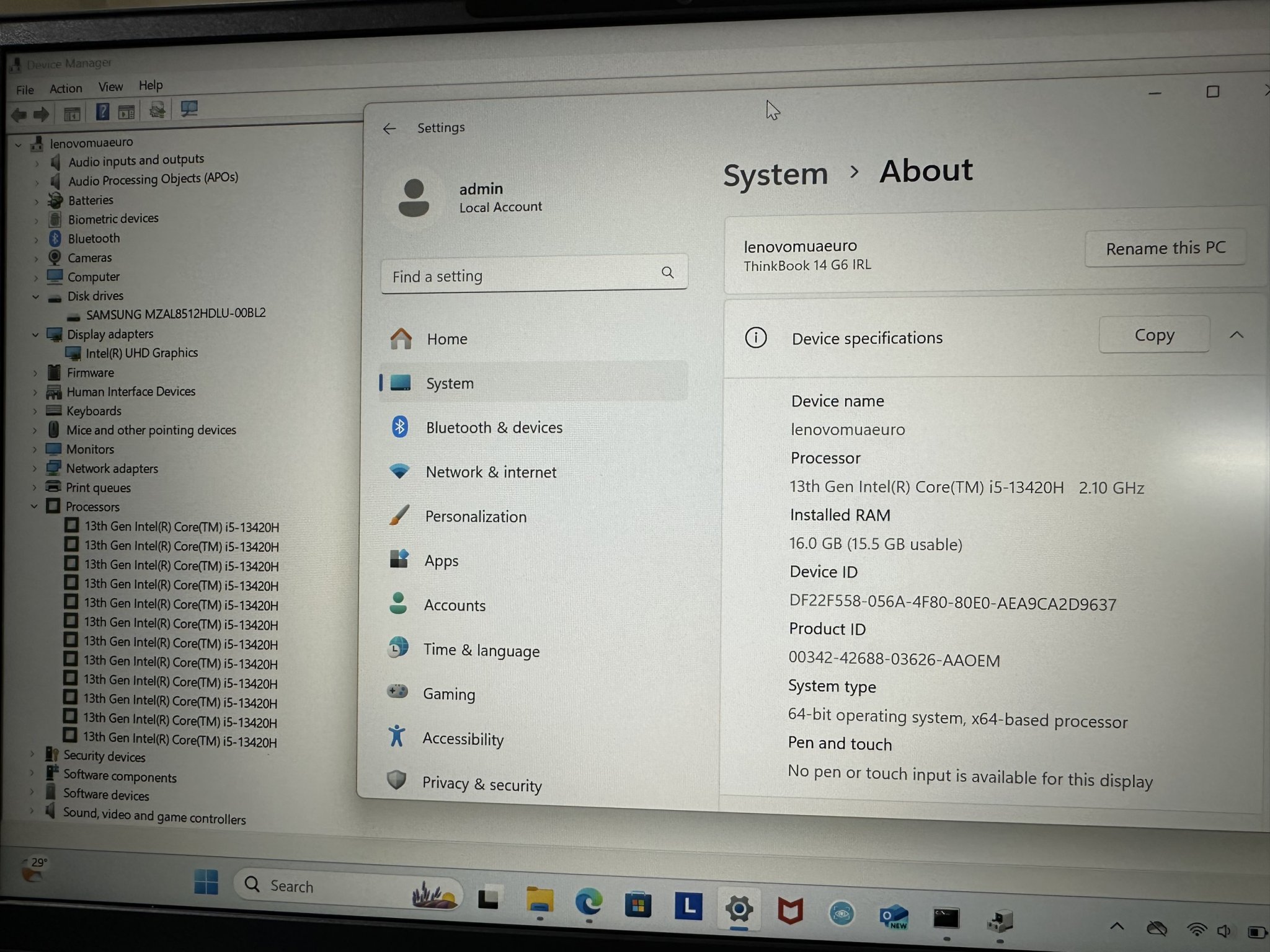The width and height of the screenshot is (1270, 952).
Task: Expand the Network adapters node
Action: [x=35, y=469]
